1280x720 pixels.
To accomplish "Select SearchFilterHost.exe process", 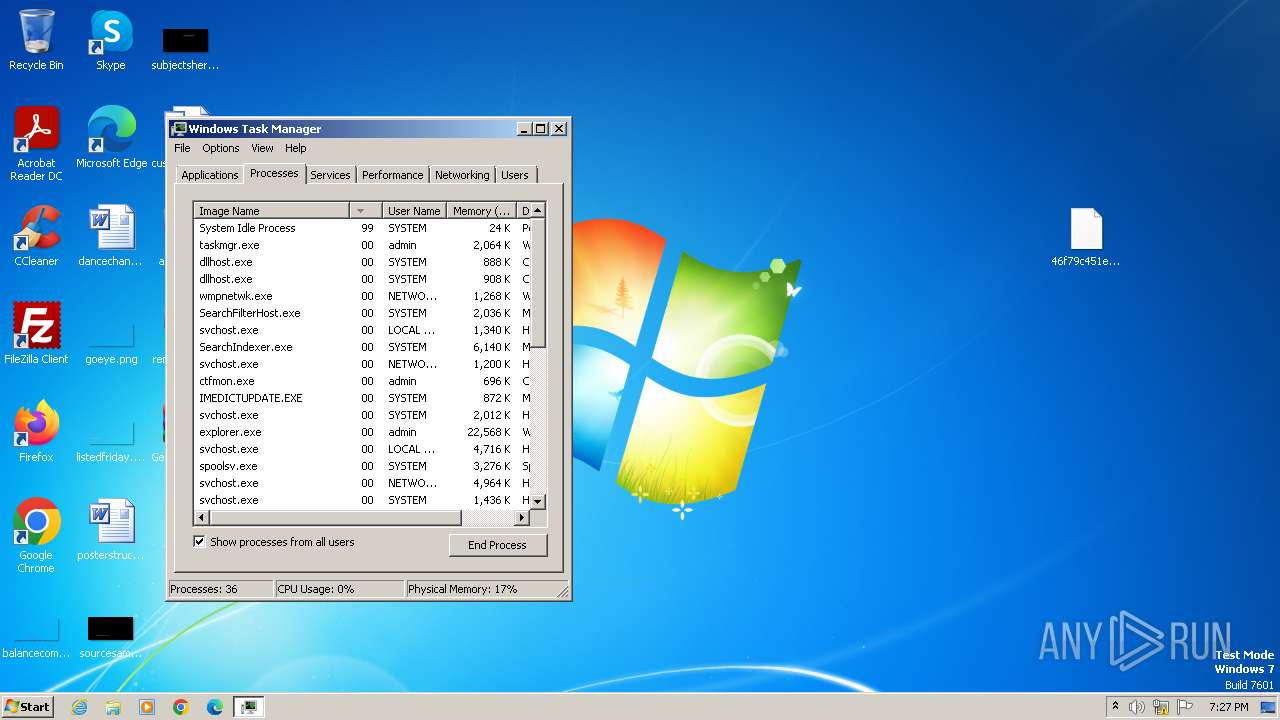I will [361, 313].
